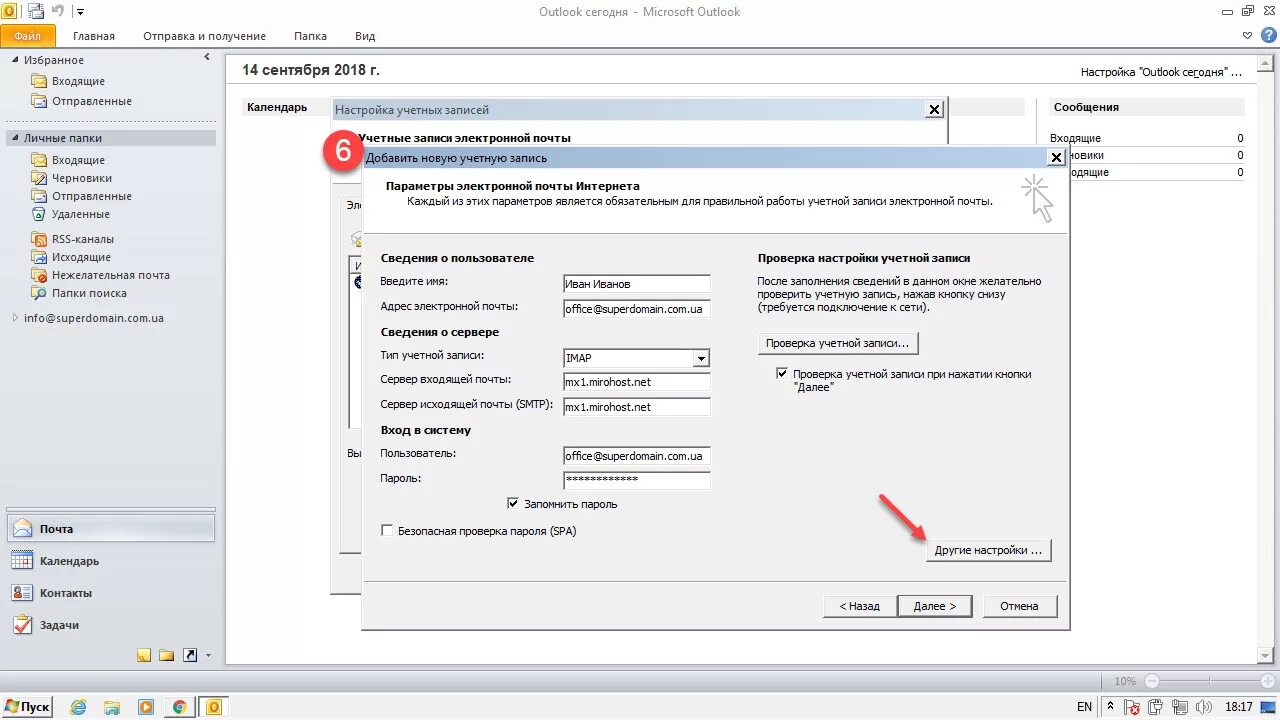Minimize the navigation pane with arrow
Screen dimensions: 1280x720
(207, 58)
